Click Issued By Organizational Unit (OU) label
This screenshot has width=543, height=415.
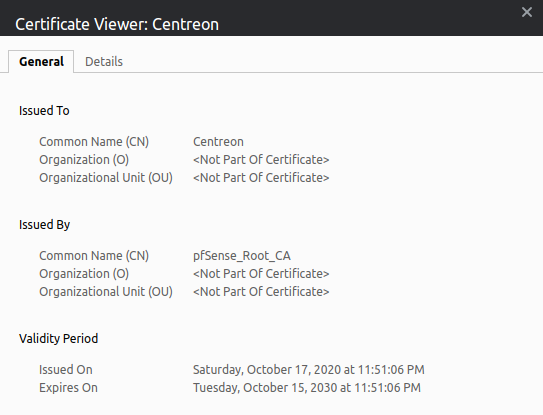pos(106,292)
